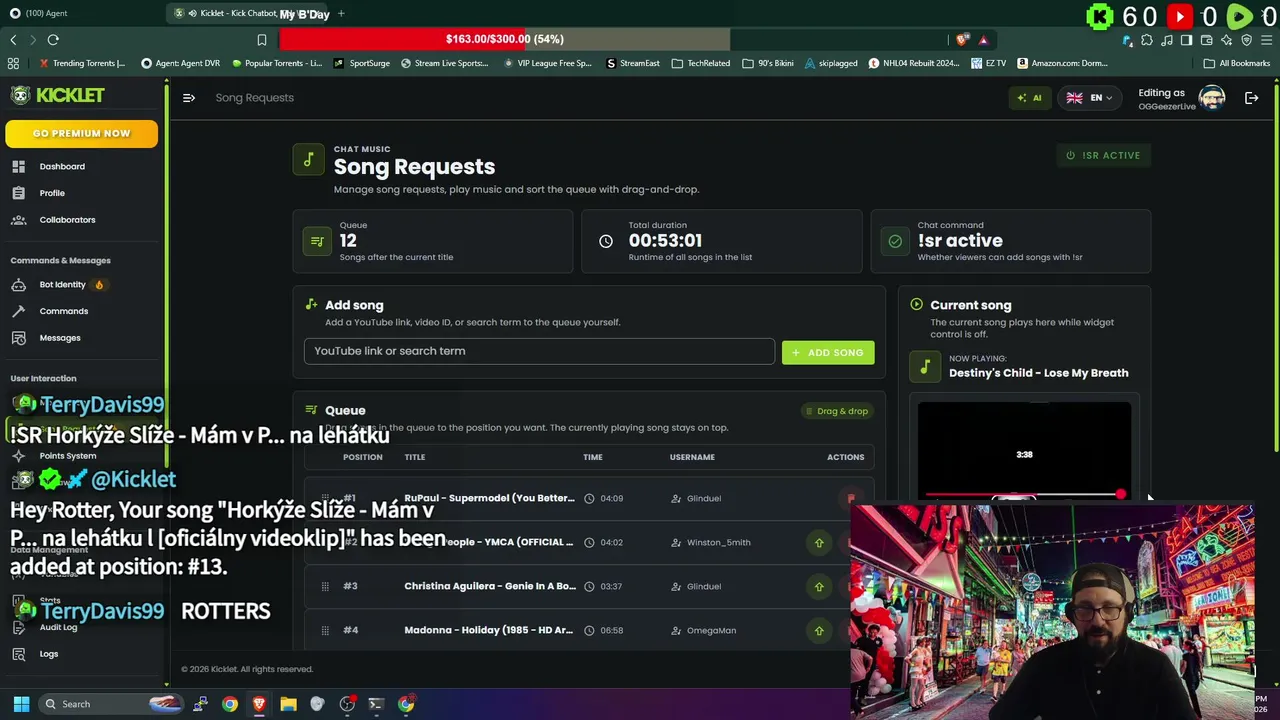Grab the drag handle for song #4
Image resolution: width=1280 pixels, height=720 pixels.
pos(325,630)
